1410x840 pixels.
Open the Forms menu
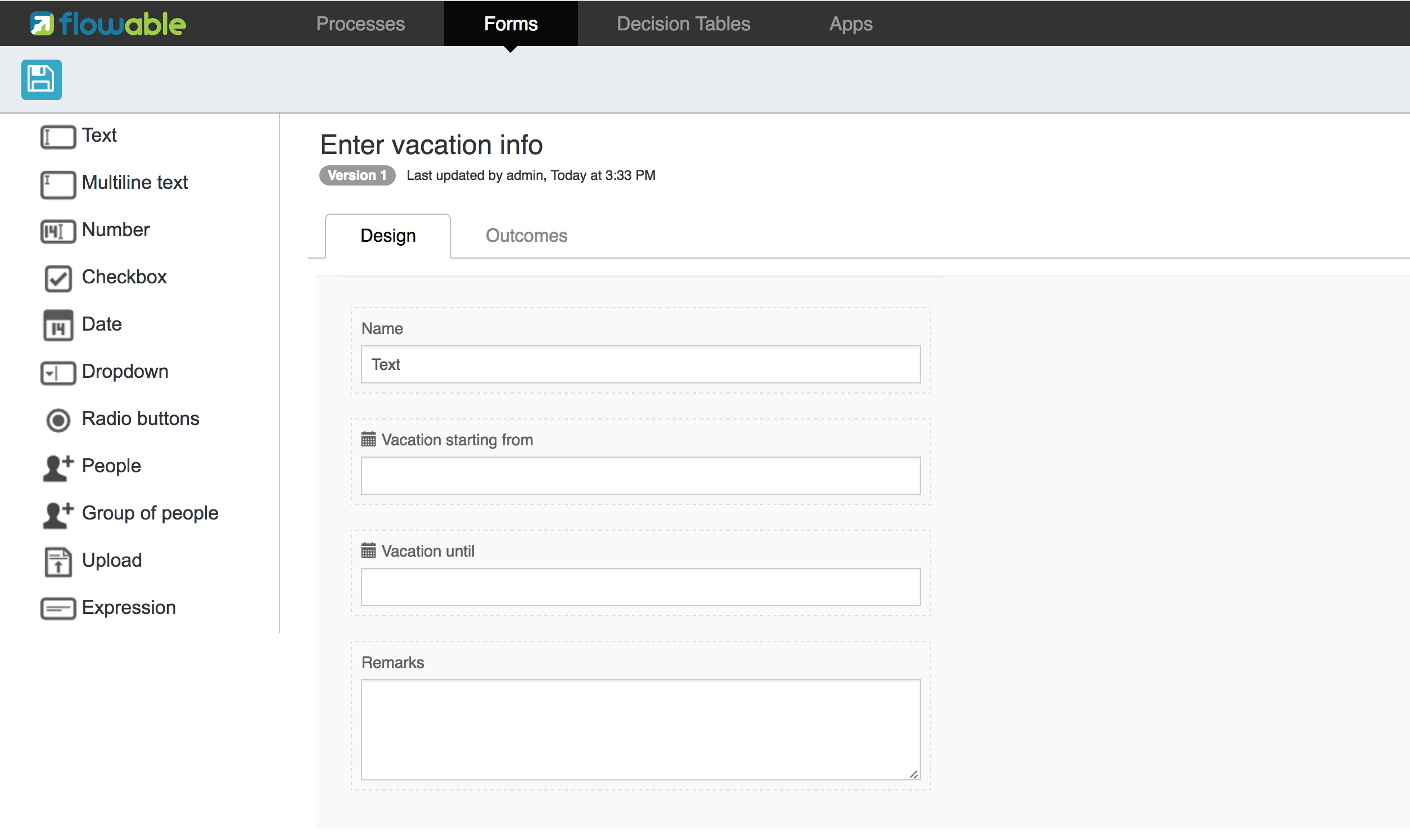[x=511, y=24]
